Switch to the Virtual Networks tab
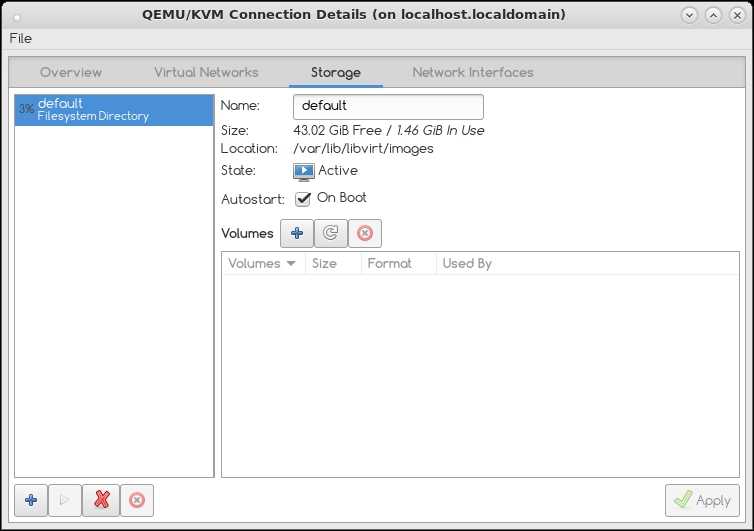754x531 pixels. (206, 73)
